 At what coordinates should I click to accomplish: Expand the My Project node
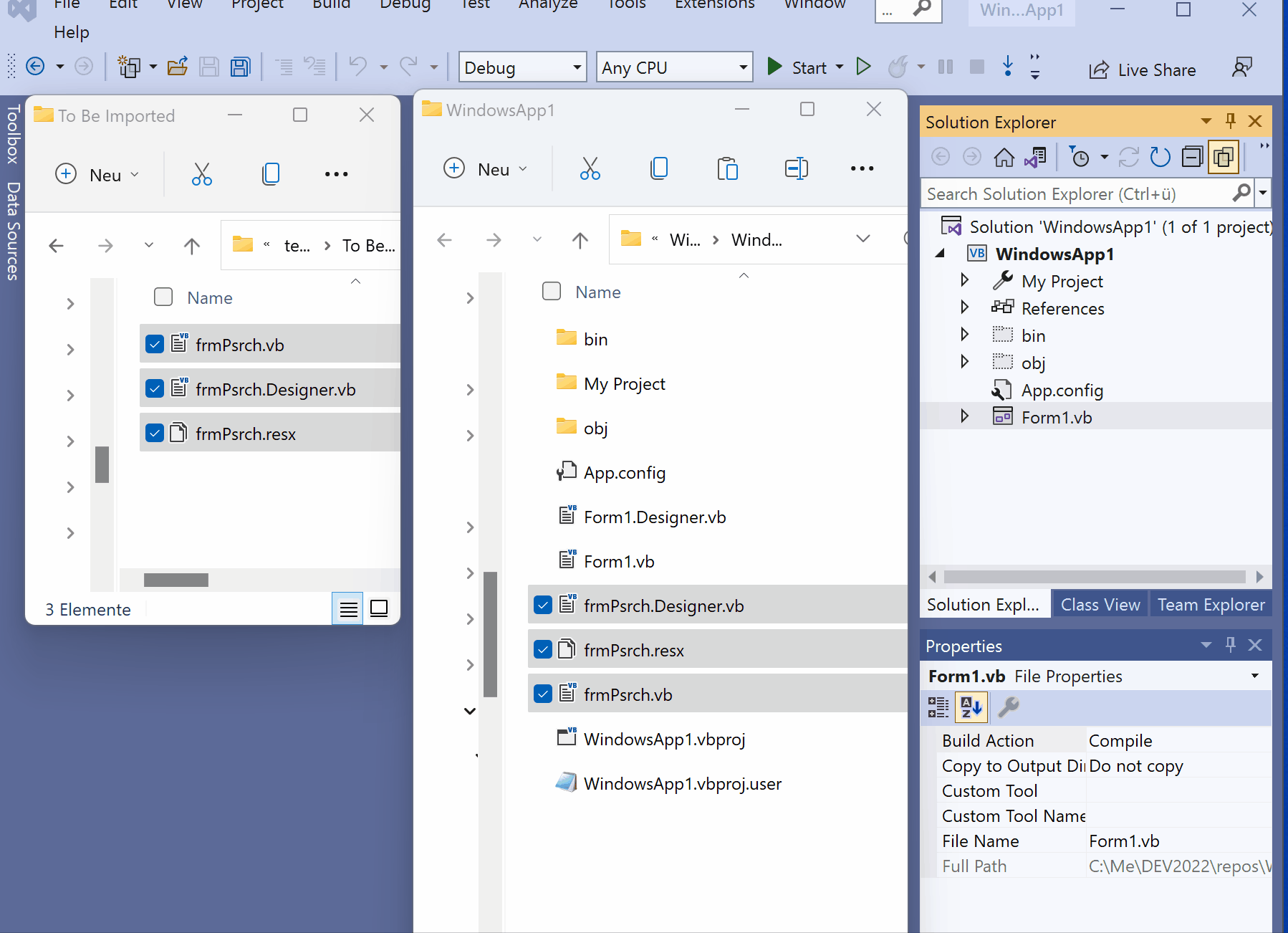(964, 280)
